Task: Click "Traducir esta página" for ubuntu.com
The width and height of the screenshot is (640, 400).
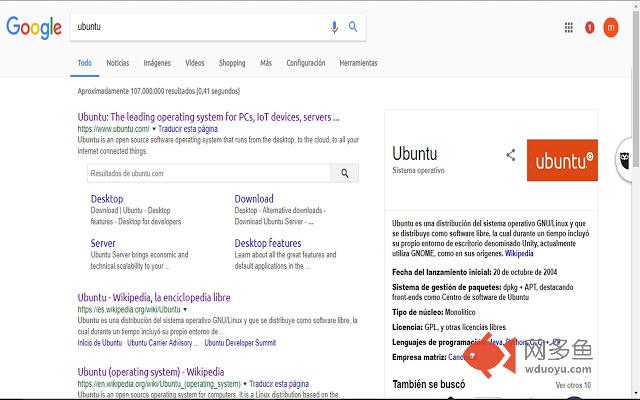Action: pos(188,129)
